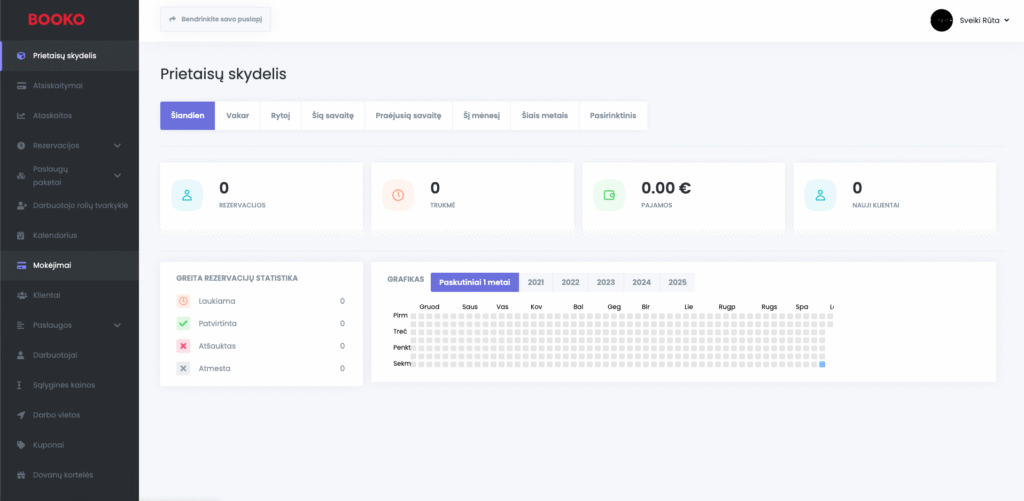Click the Ataskaitos chart icon
This screenshot has height=501, width=1024.
[22, 115]
